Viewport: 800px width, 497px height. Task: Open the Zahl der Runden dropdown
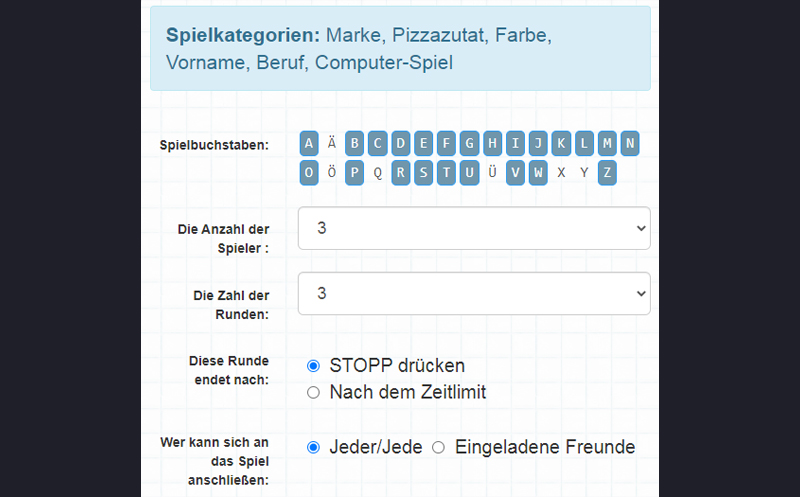pyautogui.click(x=474, y=293)
